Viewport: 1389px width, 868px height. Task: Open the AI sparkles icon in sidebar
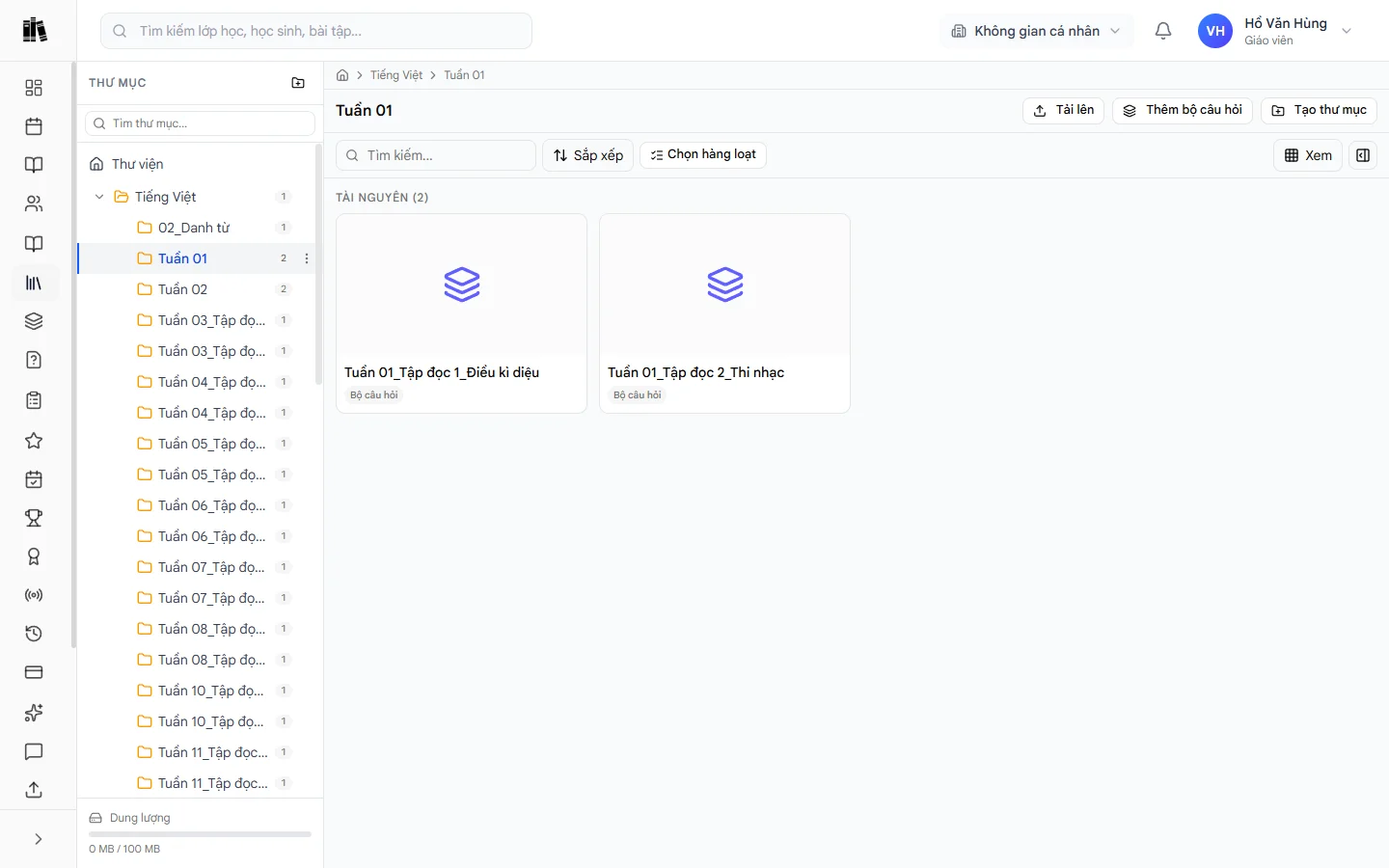(34, 713)
